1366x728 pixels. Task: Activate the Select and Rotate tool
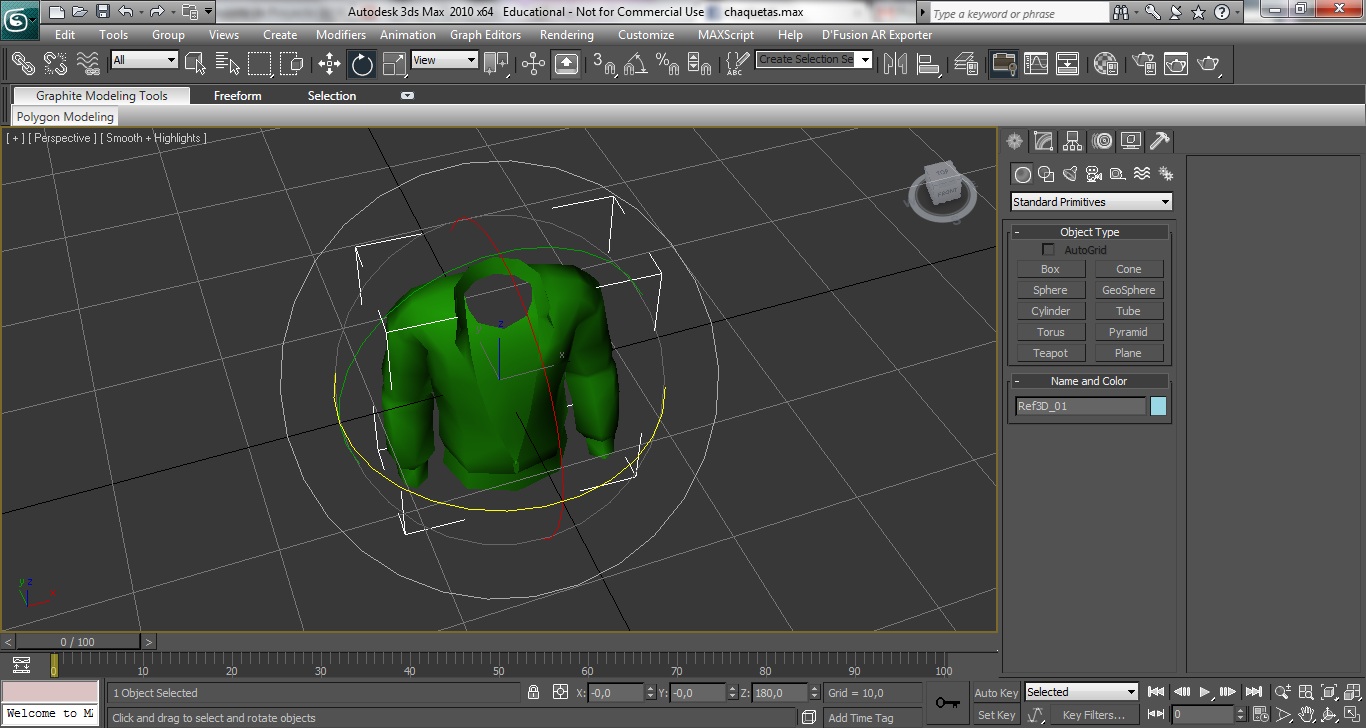pos(362,64)
